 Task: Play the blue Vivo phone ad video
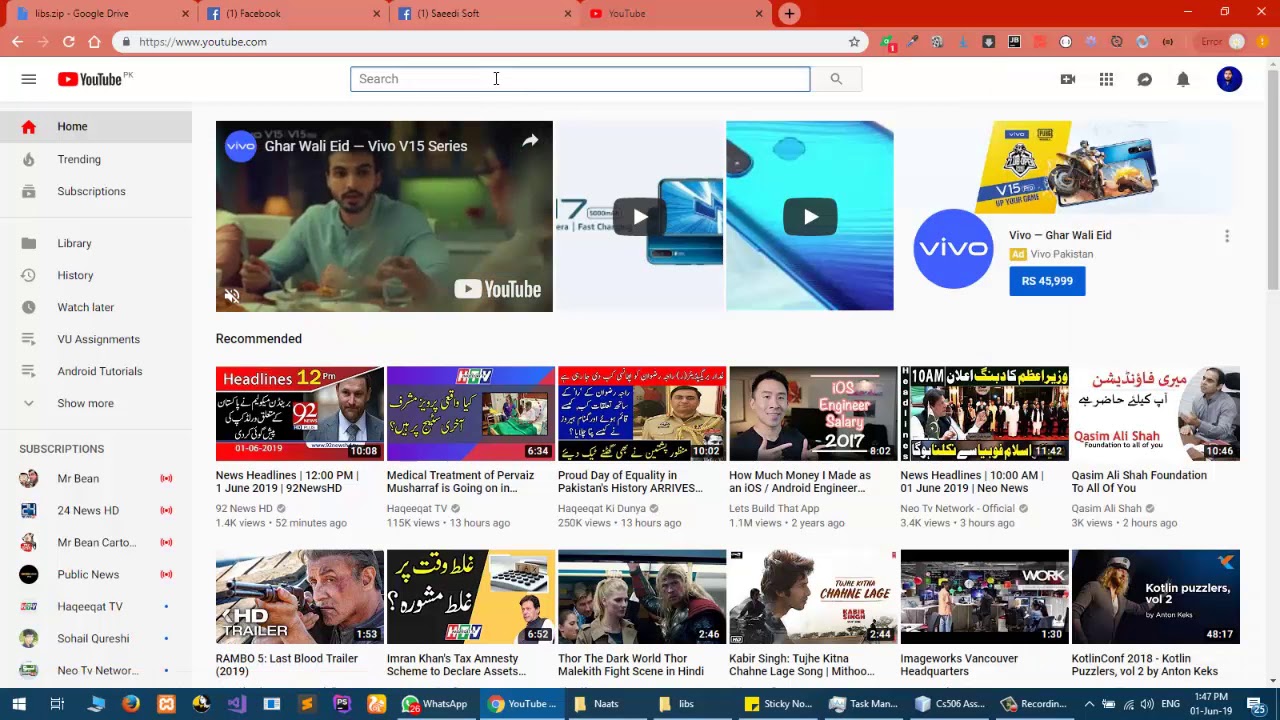click(x=810, y=217)
